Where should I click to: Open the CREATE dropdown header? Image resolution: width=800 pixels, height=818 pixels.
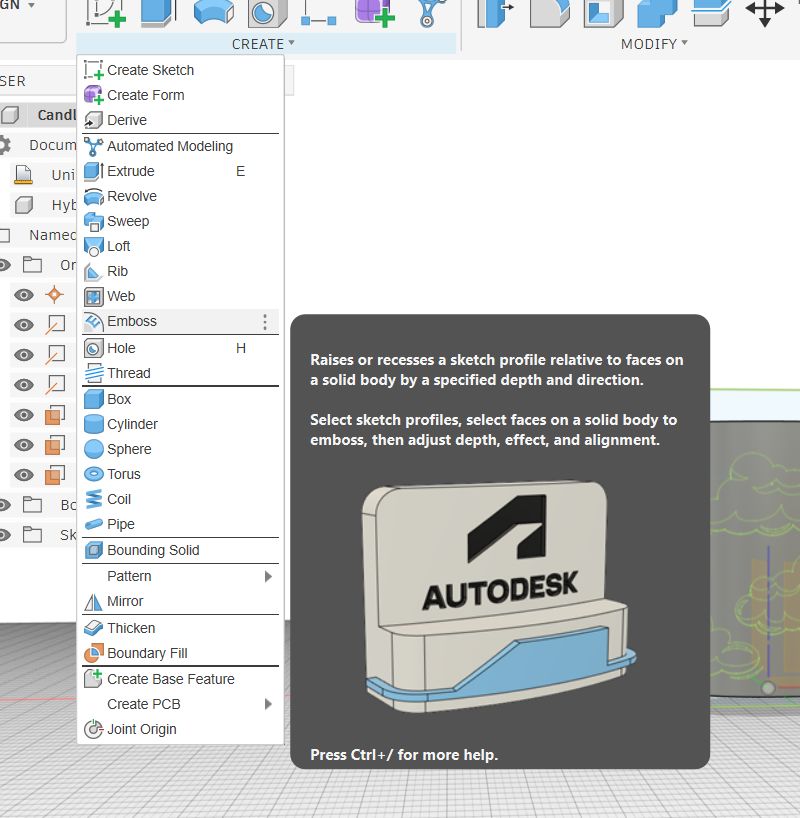pos(264,44)
